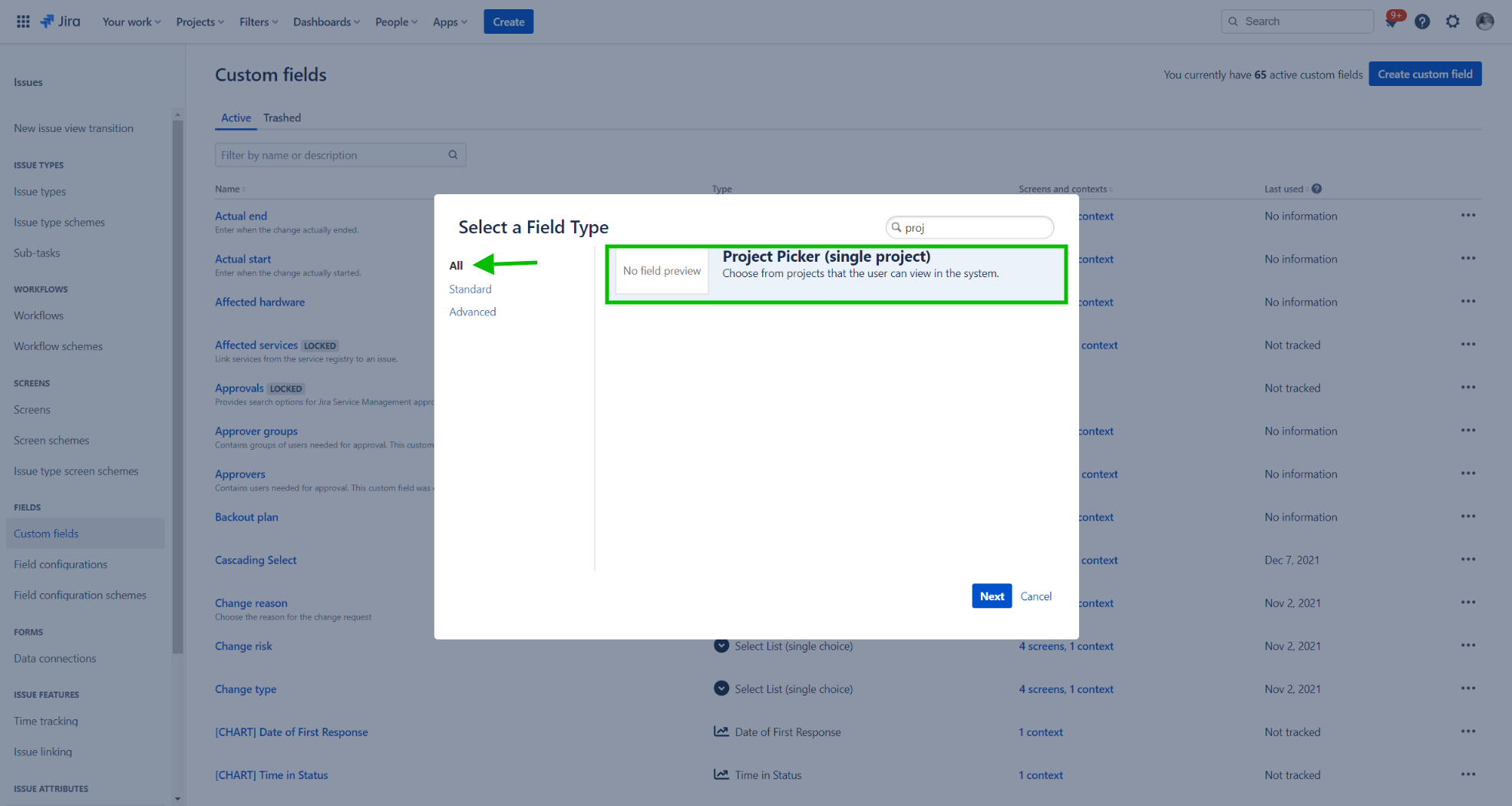This screenshot has height=806, width=1512.
Task: Expand the Projects dropdown menu
Action: pos(200,21)
